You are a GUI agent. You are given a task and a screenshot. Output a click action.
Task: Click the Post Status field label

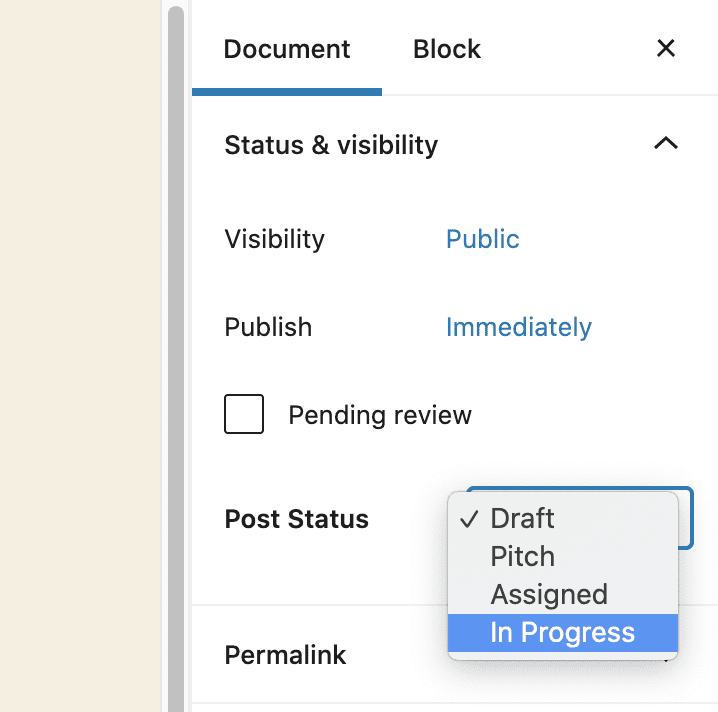pyautogui.click(x=296, y=520)
